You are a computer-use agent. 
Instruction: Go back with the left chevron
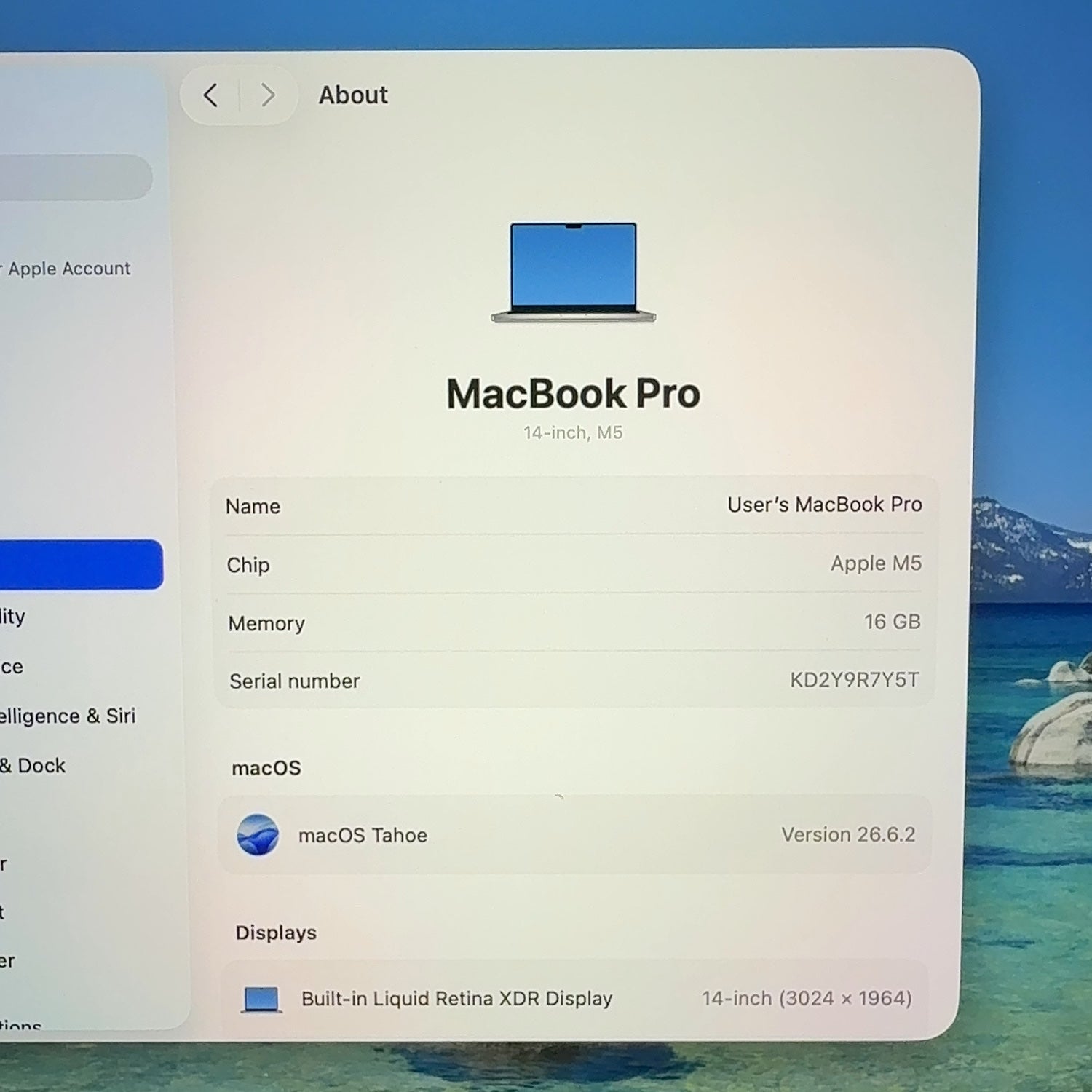coord(210,95)
